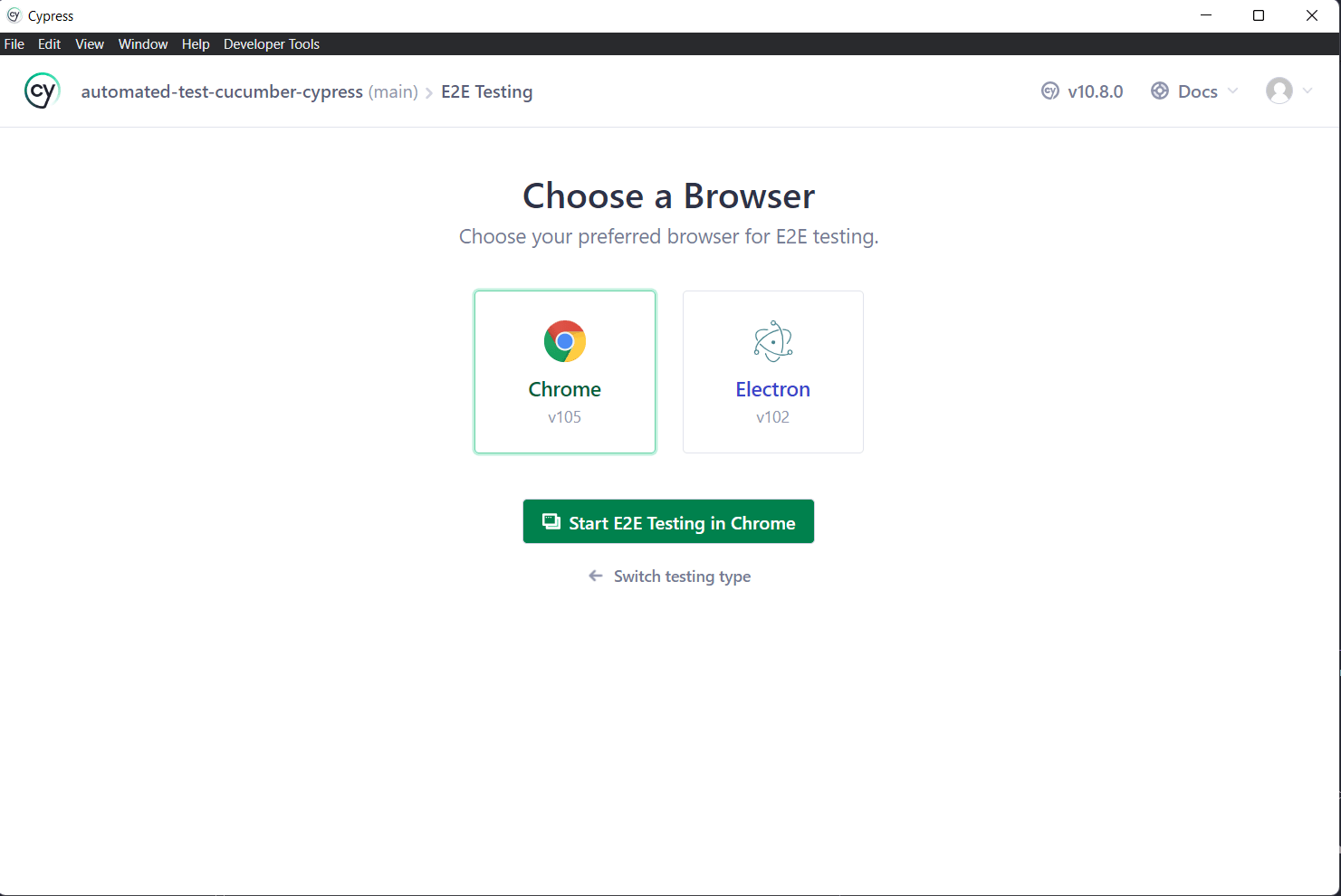The height and width of the screenshot is (896, 1341).
Task: Open the View menu
Action: [89, 43]
